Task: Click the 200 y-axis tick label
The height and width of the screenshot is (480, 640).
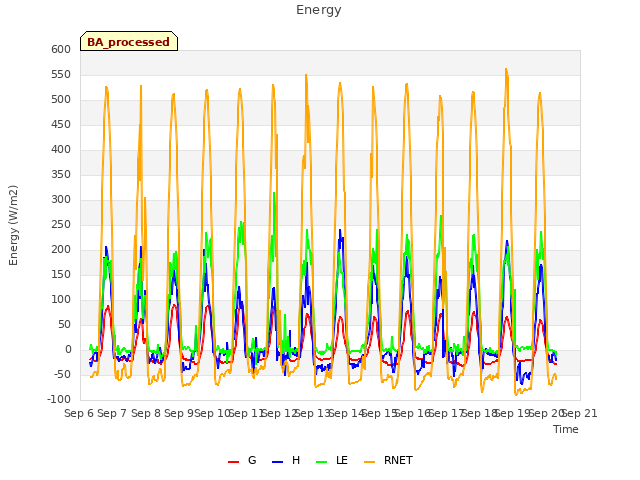Action: coord(61,250)
